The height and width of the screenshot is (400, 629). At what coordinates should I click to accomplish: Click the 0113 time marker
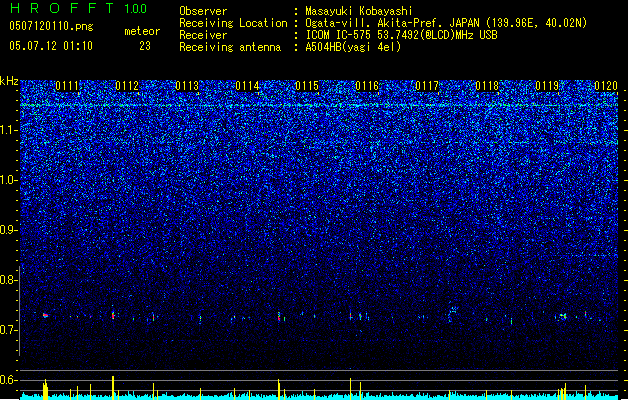click(x=187, y=86)
